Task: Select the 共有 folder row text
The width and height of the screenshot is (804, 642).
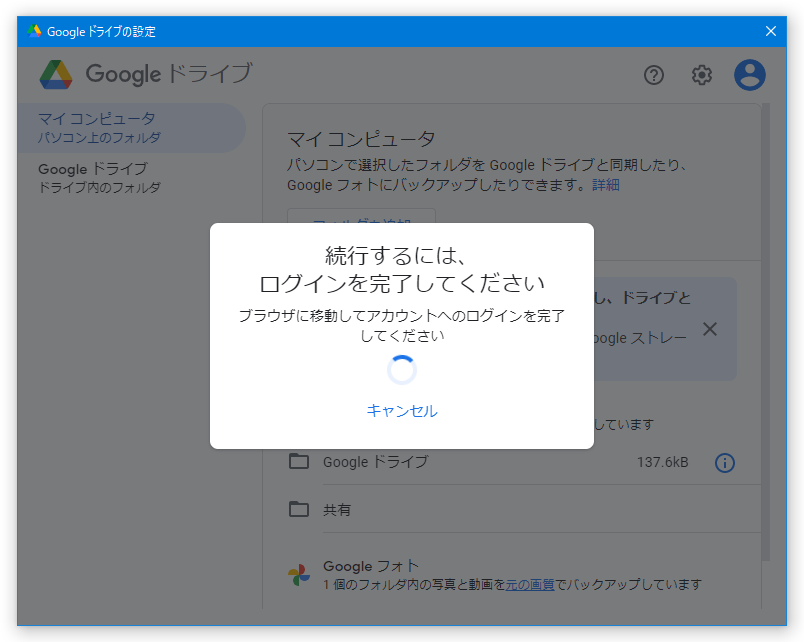Action: tap(337, 510)
